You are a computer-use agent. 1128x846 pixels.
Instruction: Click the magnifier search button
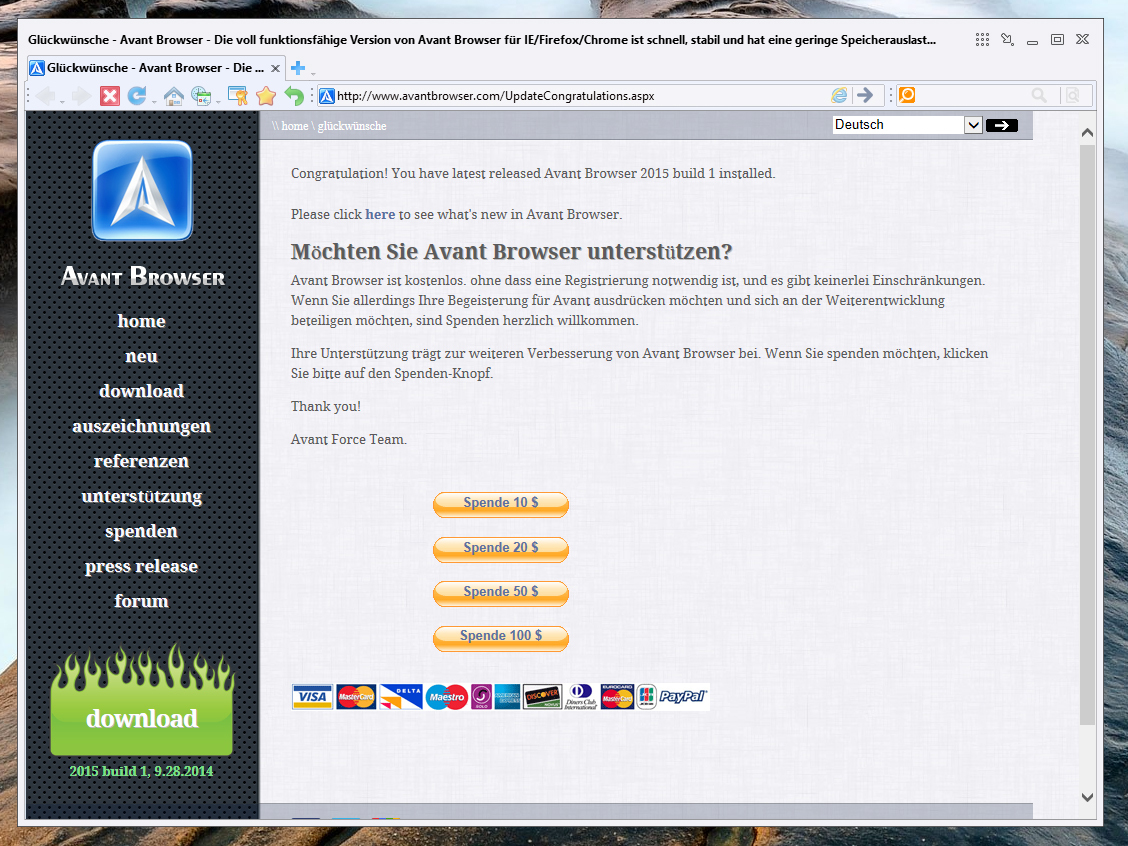click(1039, 95)
